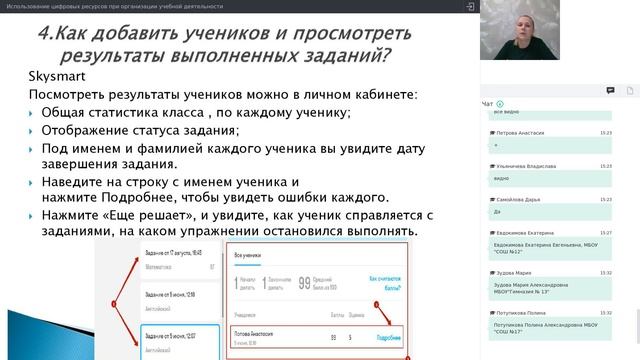Click the 99 average score on the slide

point(304,283)
